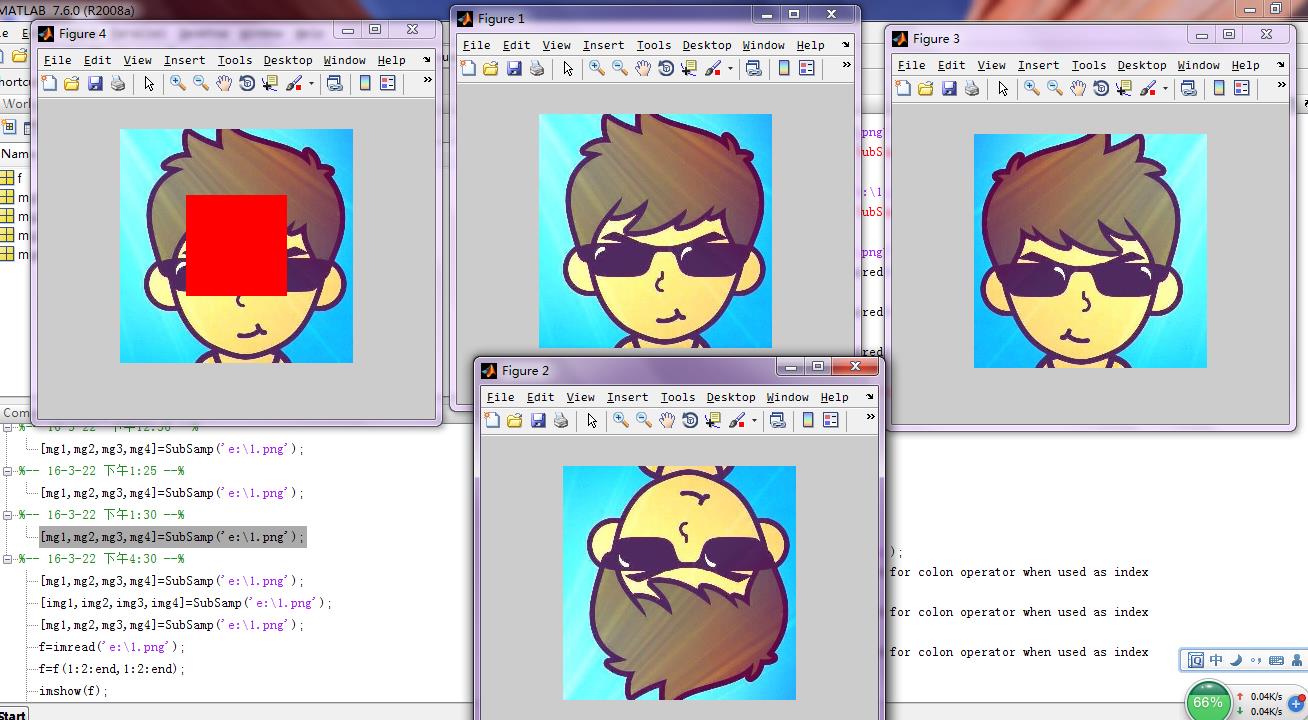Select Data Cursor tool in Figure 1
The width and height of the screenshot is (1308, 720).
coord(689,68)
